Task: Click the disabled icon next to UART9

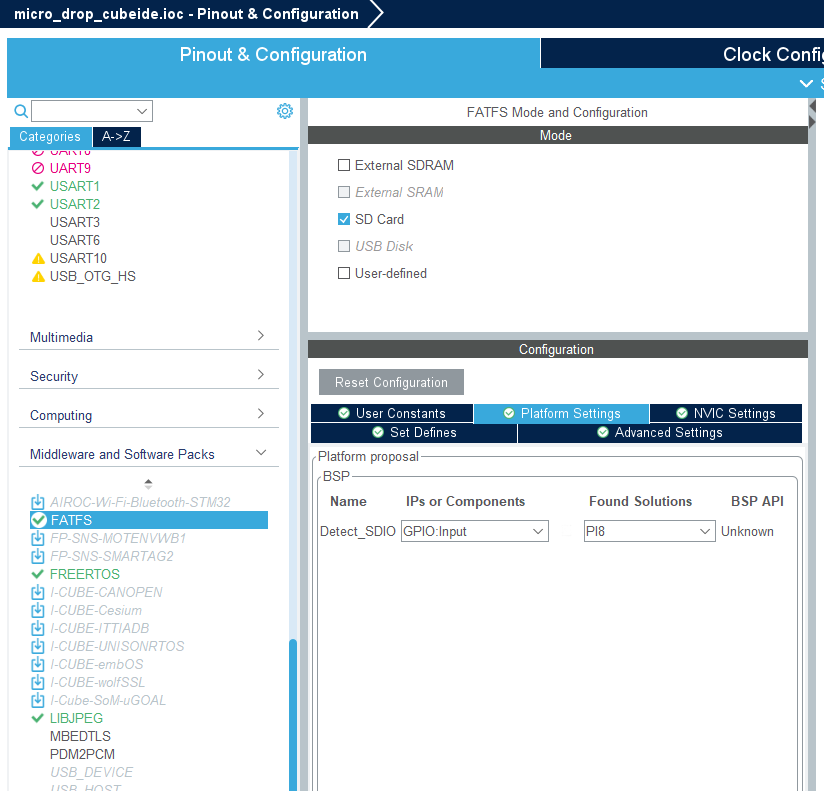Action: (x=38, y=168)
